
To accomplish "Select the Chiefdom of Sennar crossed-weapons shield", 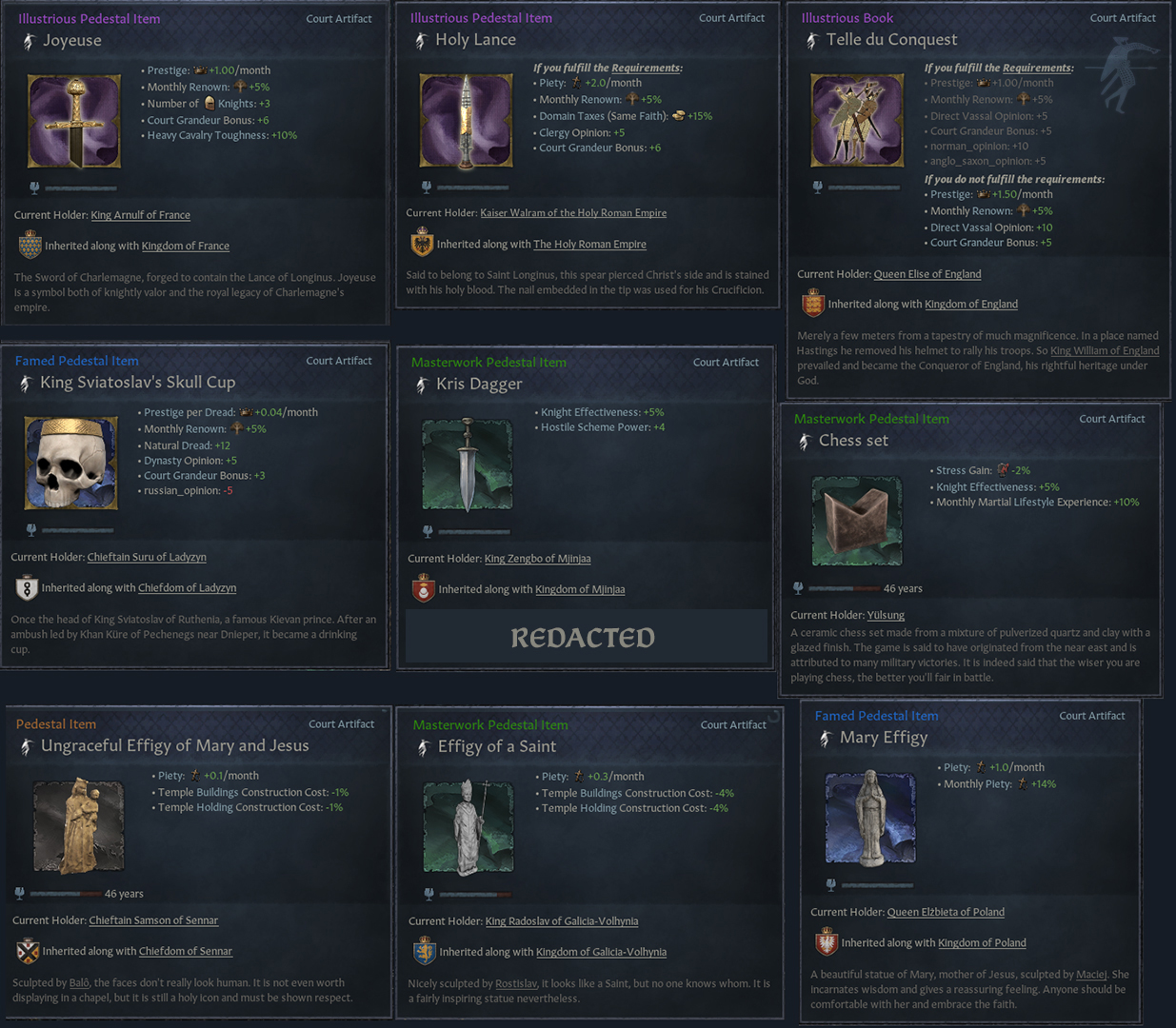I will [x=28, y=950].
